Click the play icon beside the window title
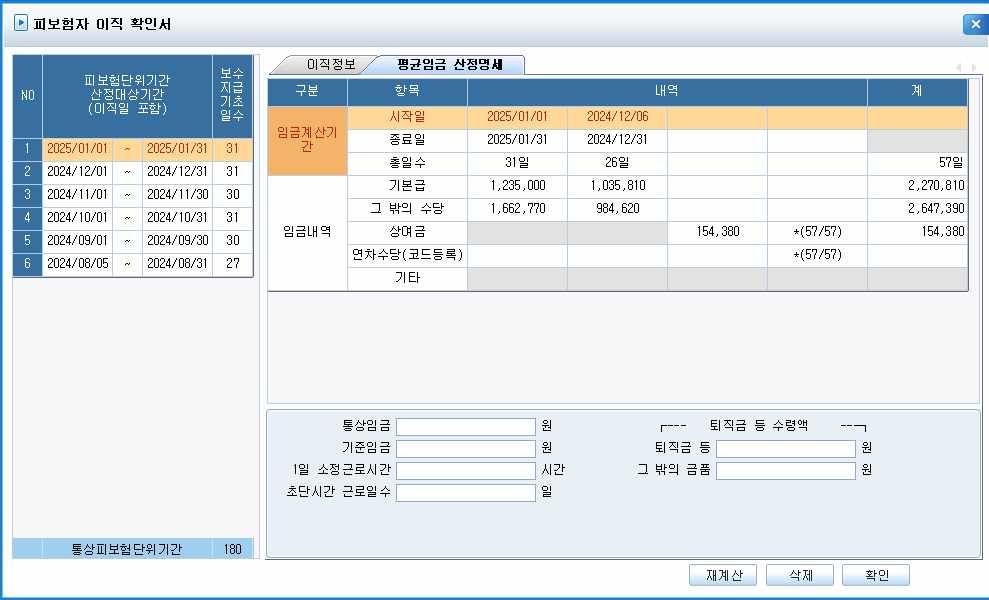The image size is (989, 600). pos(20,23)
